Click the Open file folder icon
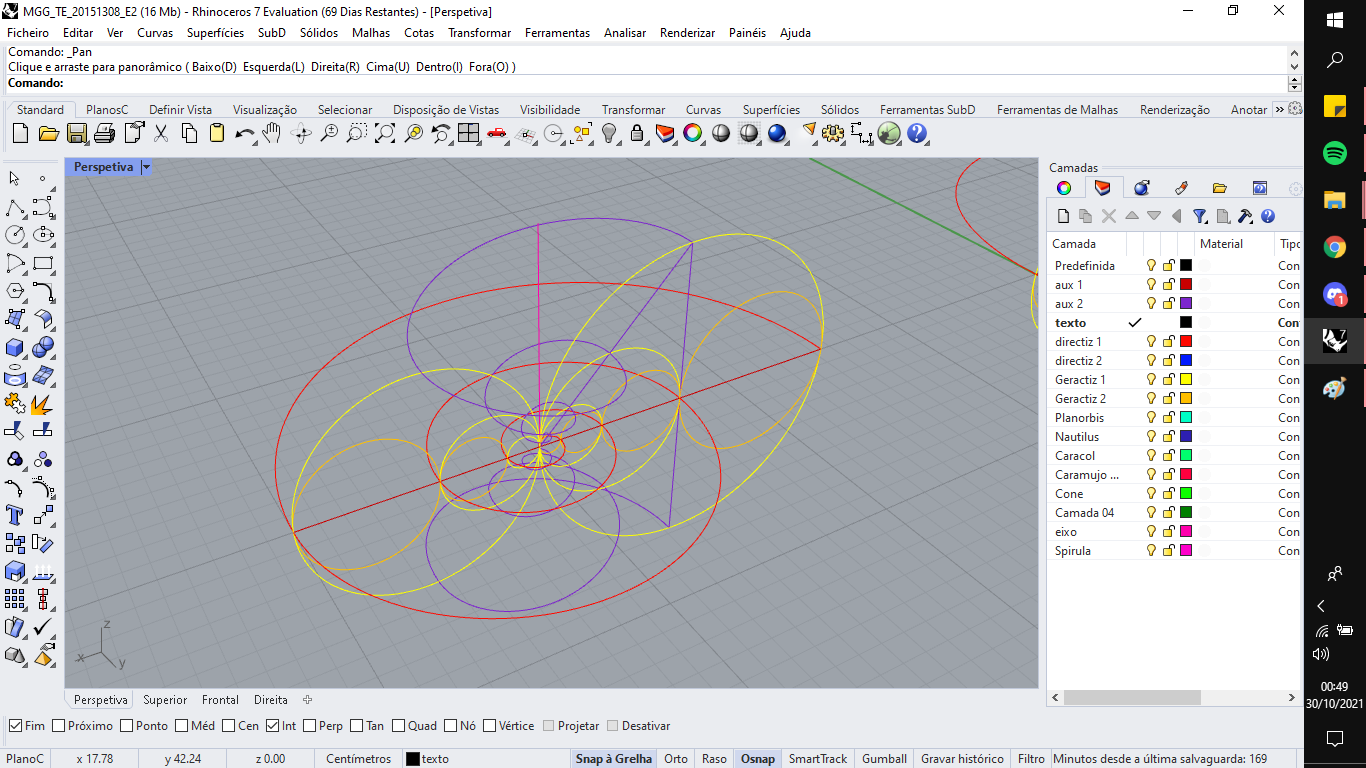The width and height of the screenshot is (1366, 768). (49, 133)
